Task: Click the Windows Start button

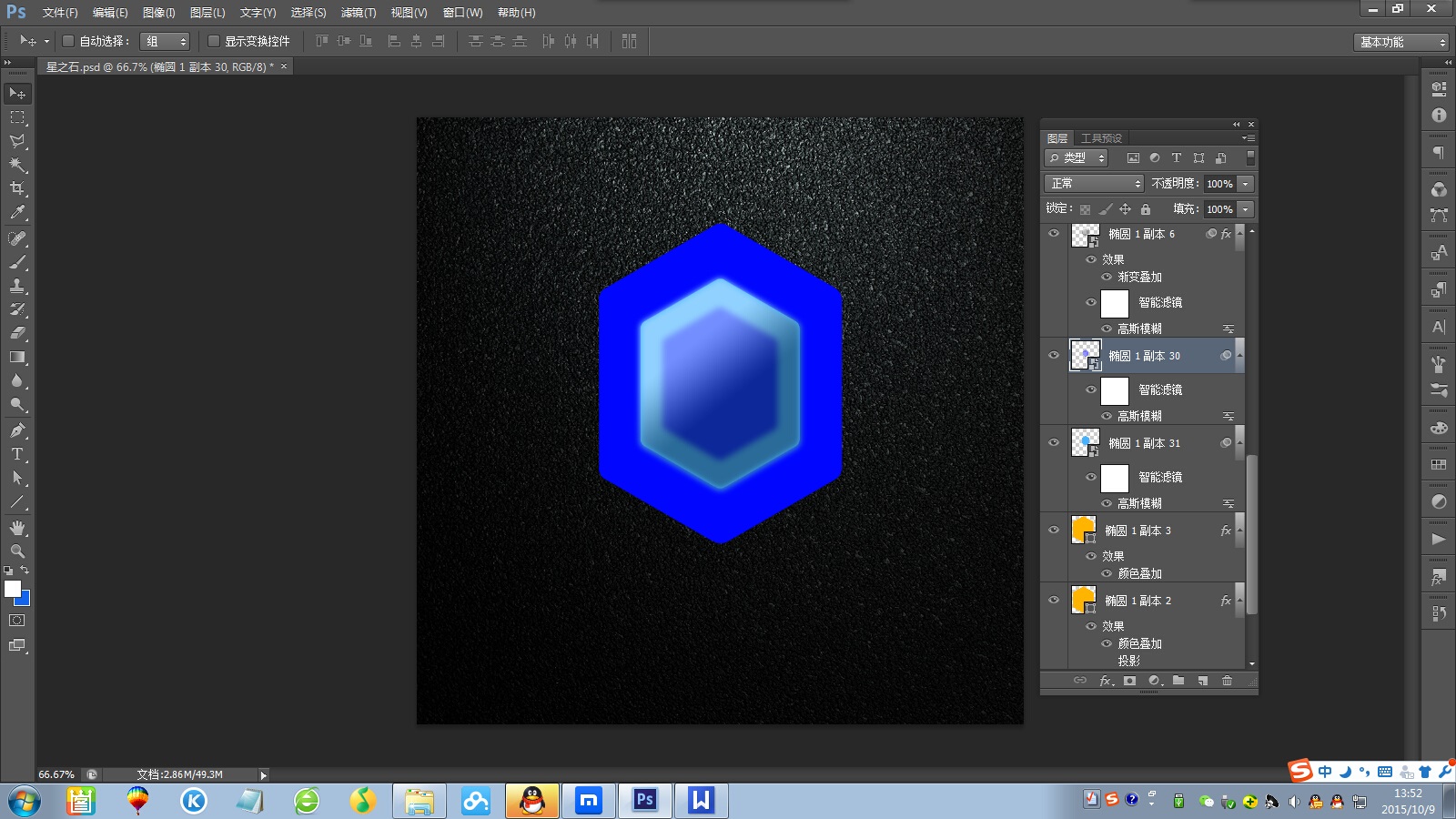Action: pos(25,801)
